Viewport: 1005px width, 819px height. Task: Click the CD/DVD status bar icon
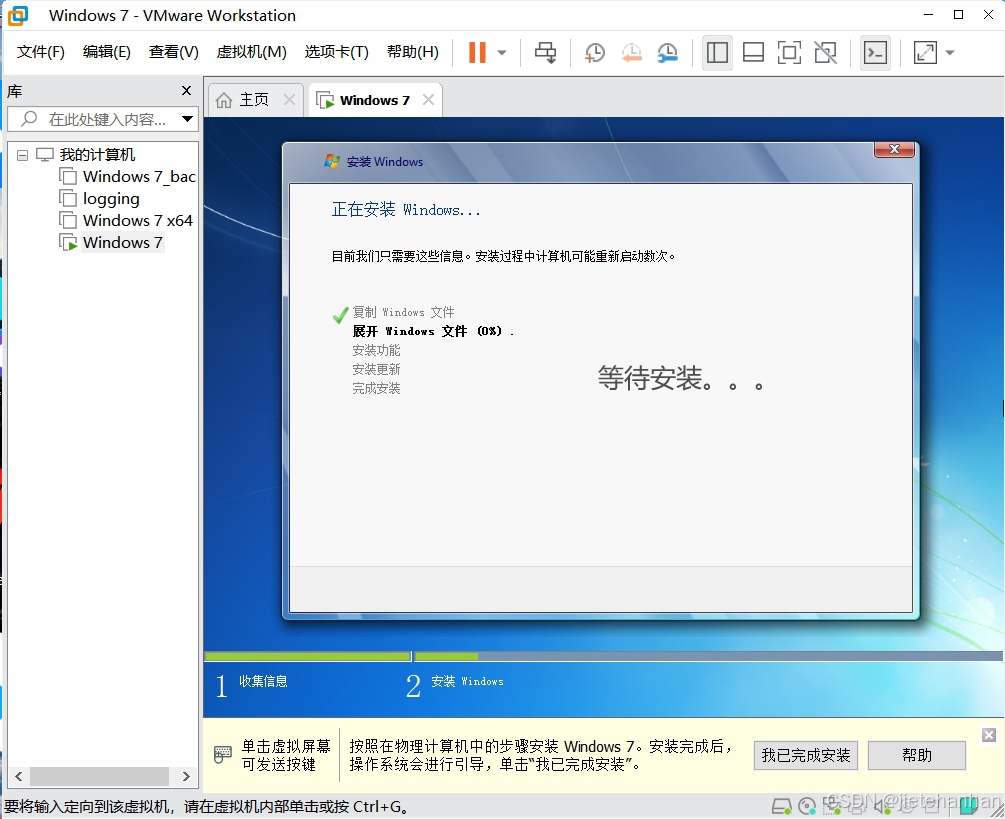pyautogui.click(x=807, y=806)
